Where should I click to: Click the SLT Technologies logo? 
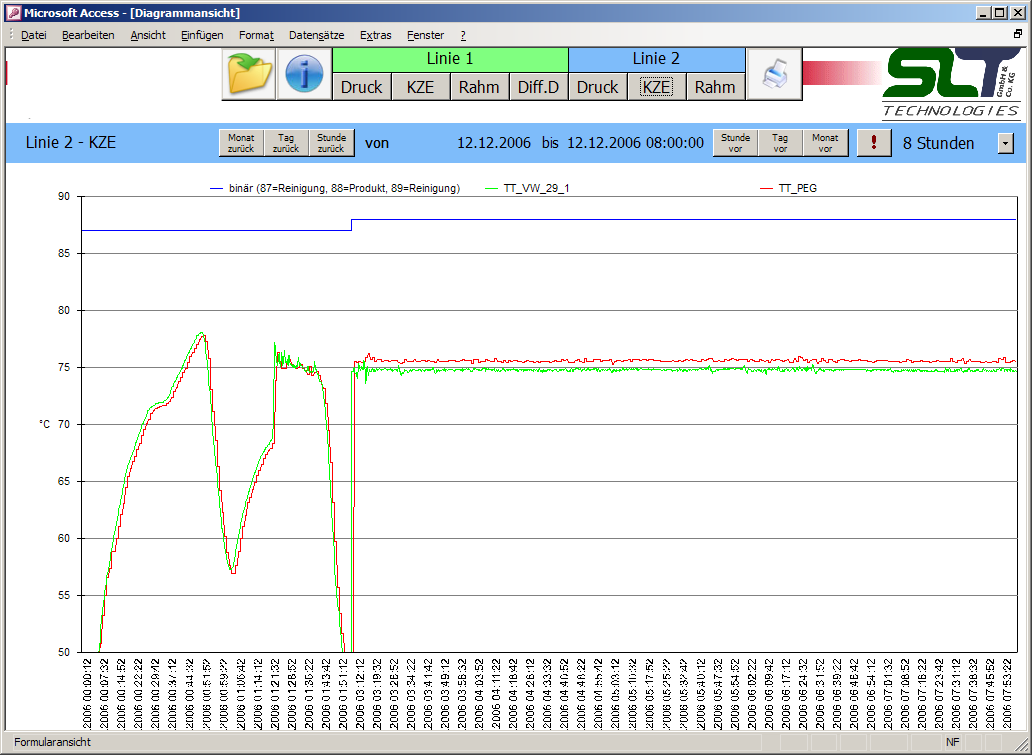pos(951,83)
